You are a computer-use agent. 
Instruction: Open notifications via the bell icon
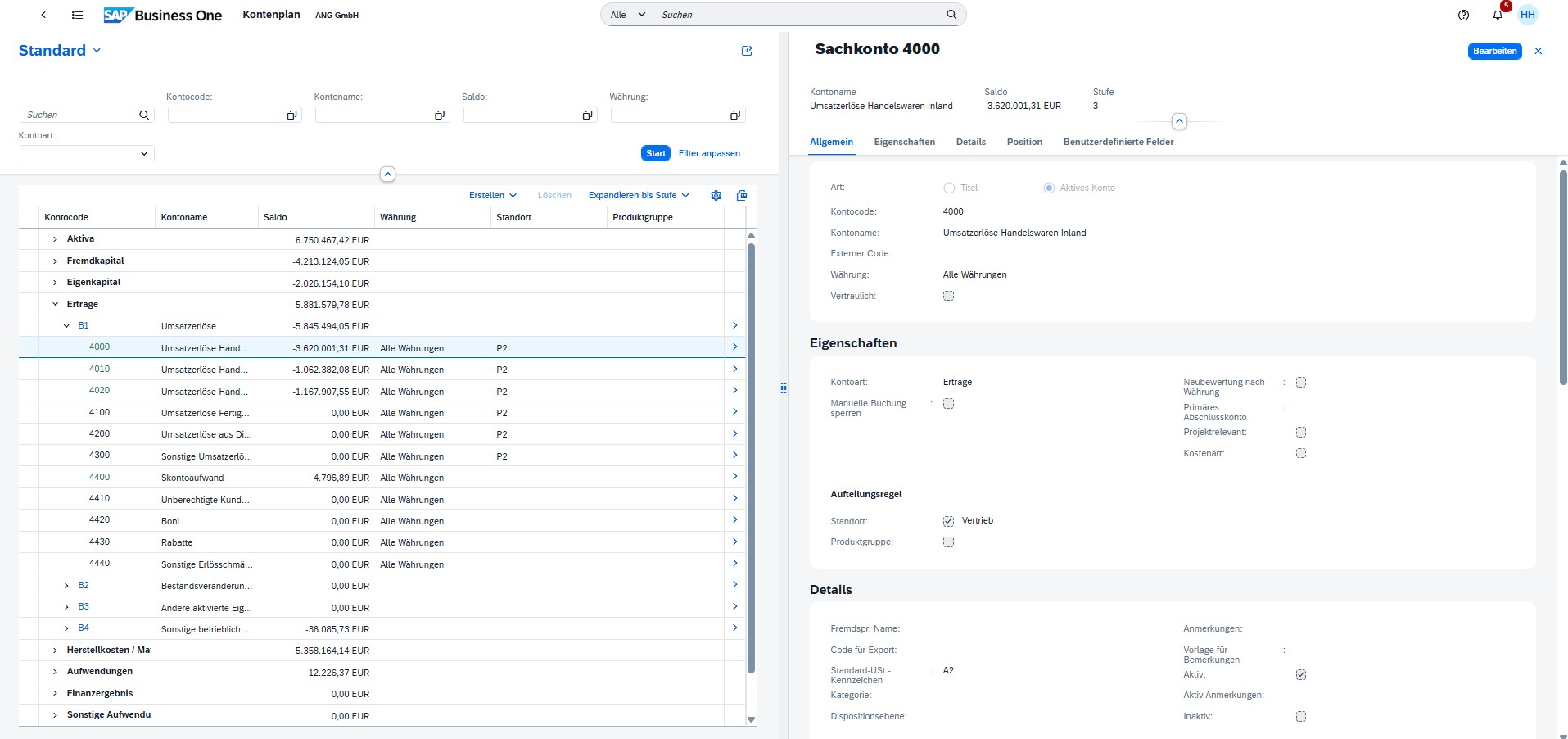pyautogui.click(x=1498, y=15)
